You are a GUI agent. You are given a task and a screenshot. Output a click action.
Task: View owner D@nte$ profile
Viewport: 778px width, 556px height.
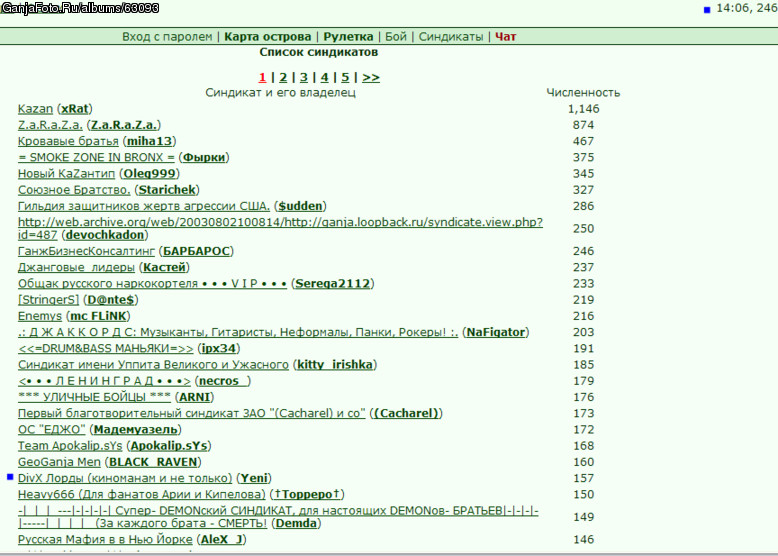(x=111, y=300)
